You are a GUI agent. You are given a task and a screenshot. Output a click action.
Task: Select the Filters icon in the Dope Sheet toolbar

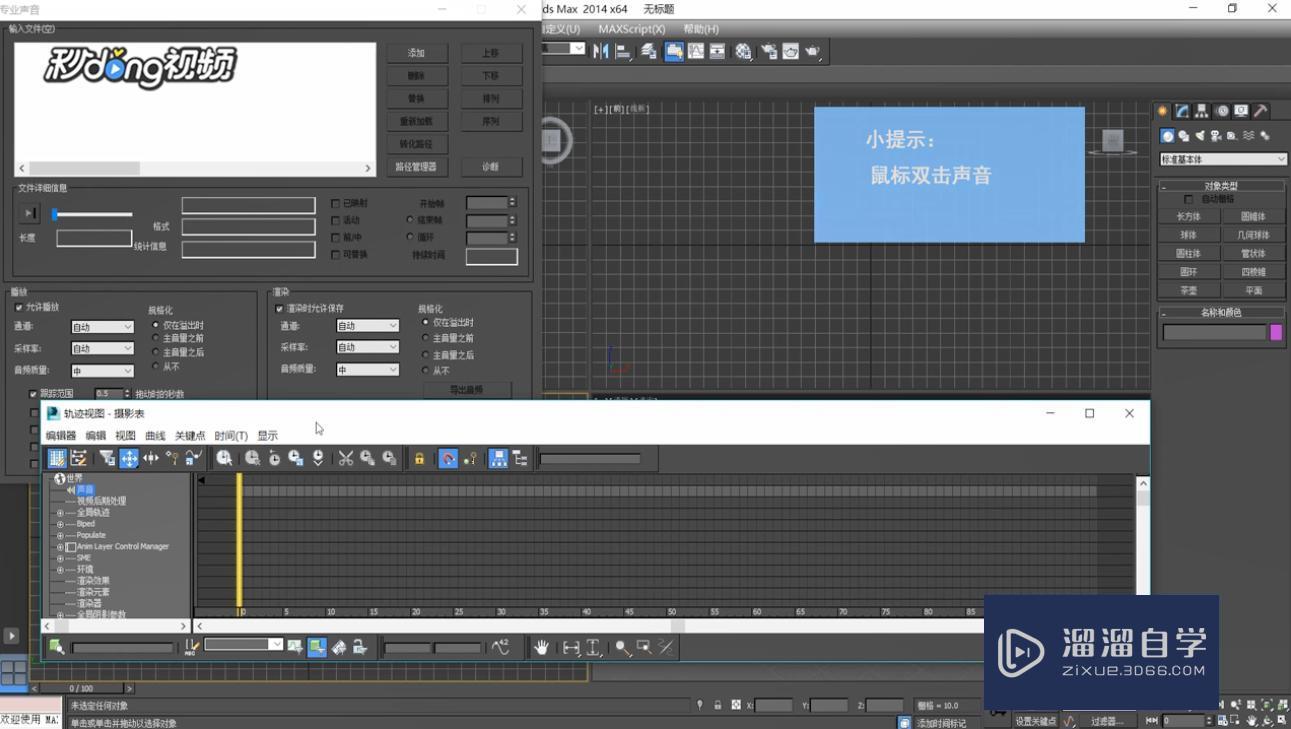click(106, 458)
